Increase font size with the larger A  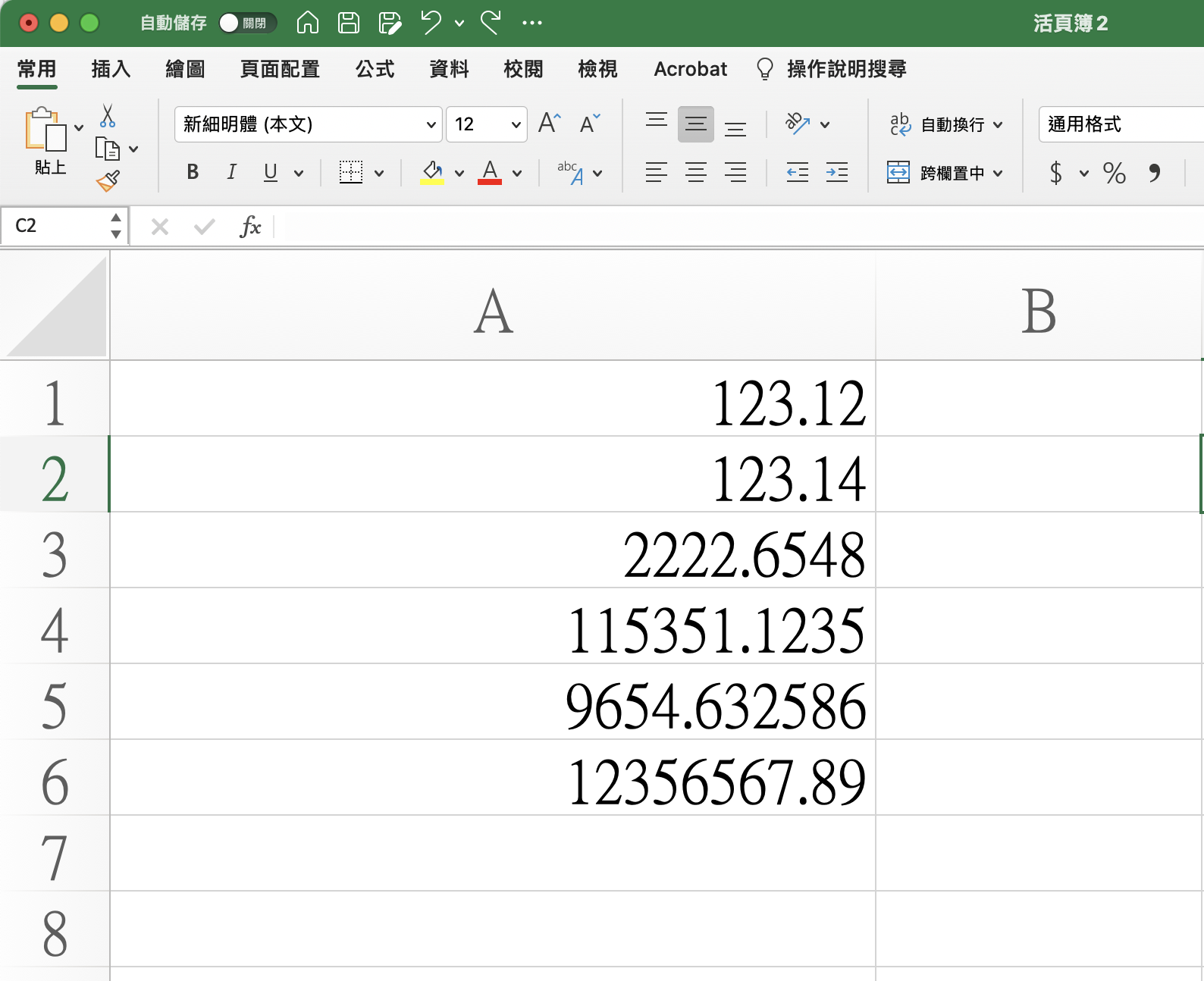(550, 123)
